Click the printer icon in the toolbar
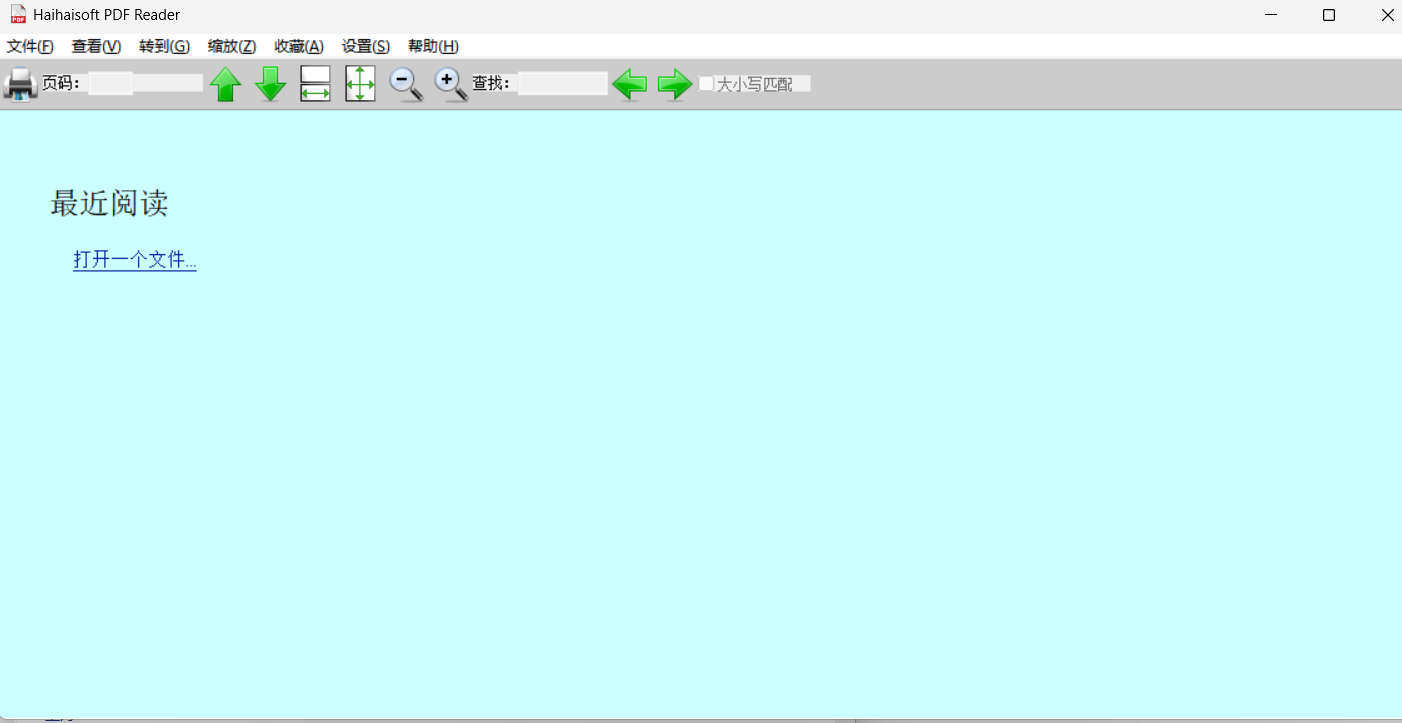 click(20, 84)
